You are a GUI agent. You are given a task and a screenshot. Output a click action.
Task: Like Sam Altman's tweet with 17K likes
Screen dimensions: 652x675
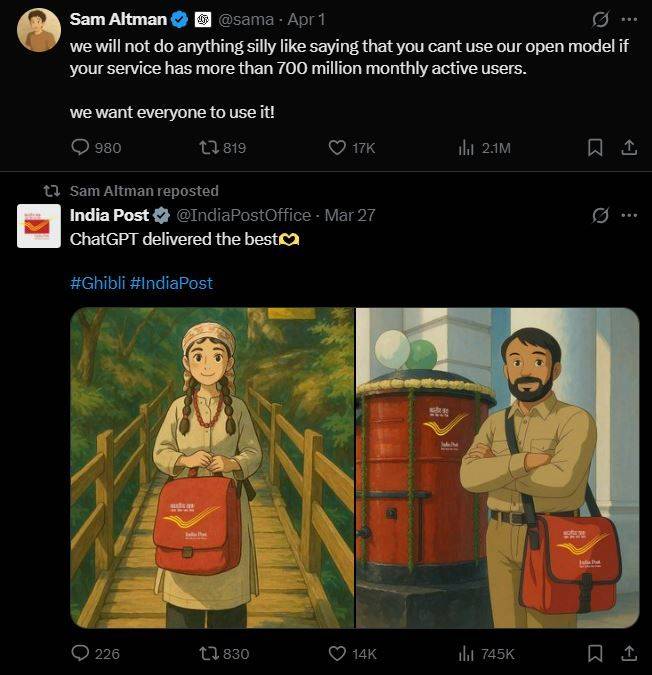click(338, 148)
